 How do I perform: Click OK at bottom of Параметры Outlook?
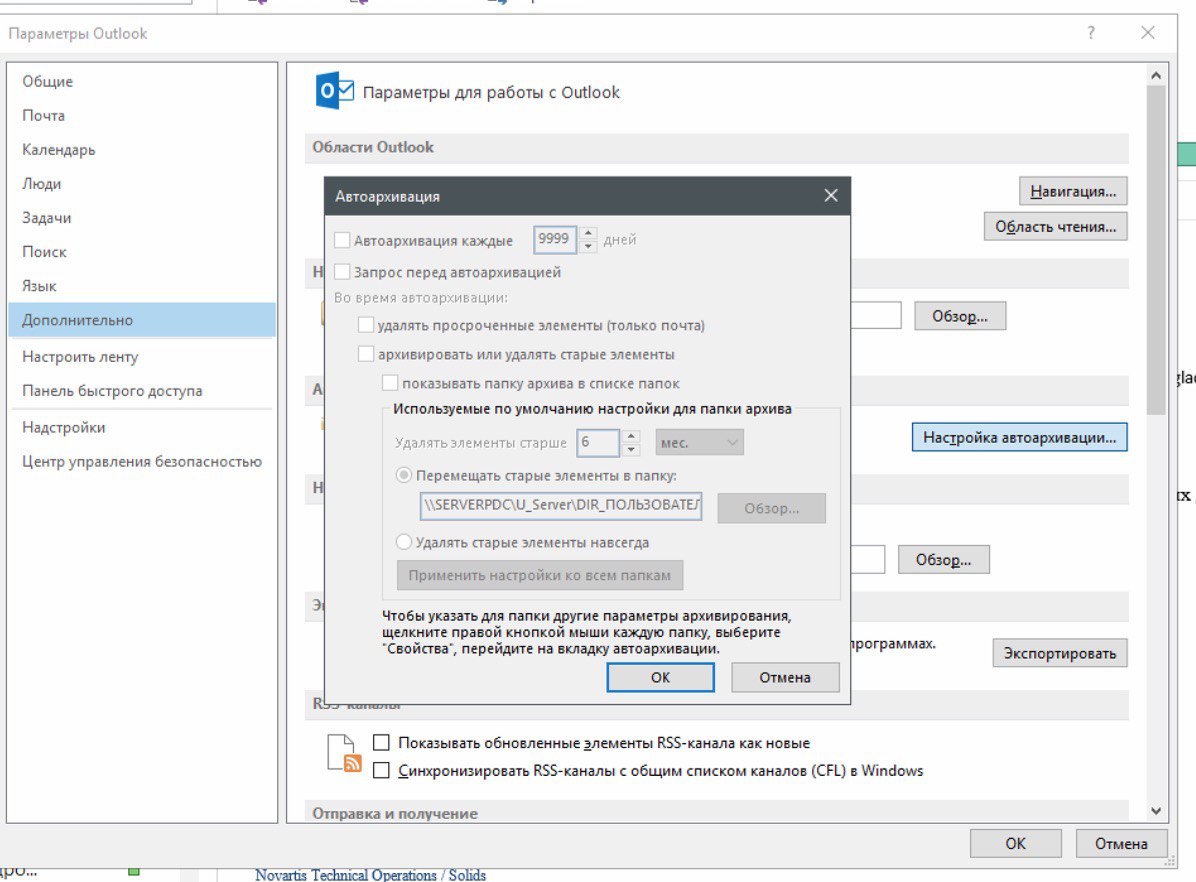coord(1015,844)
